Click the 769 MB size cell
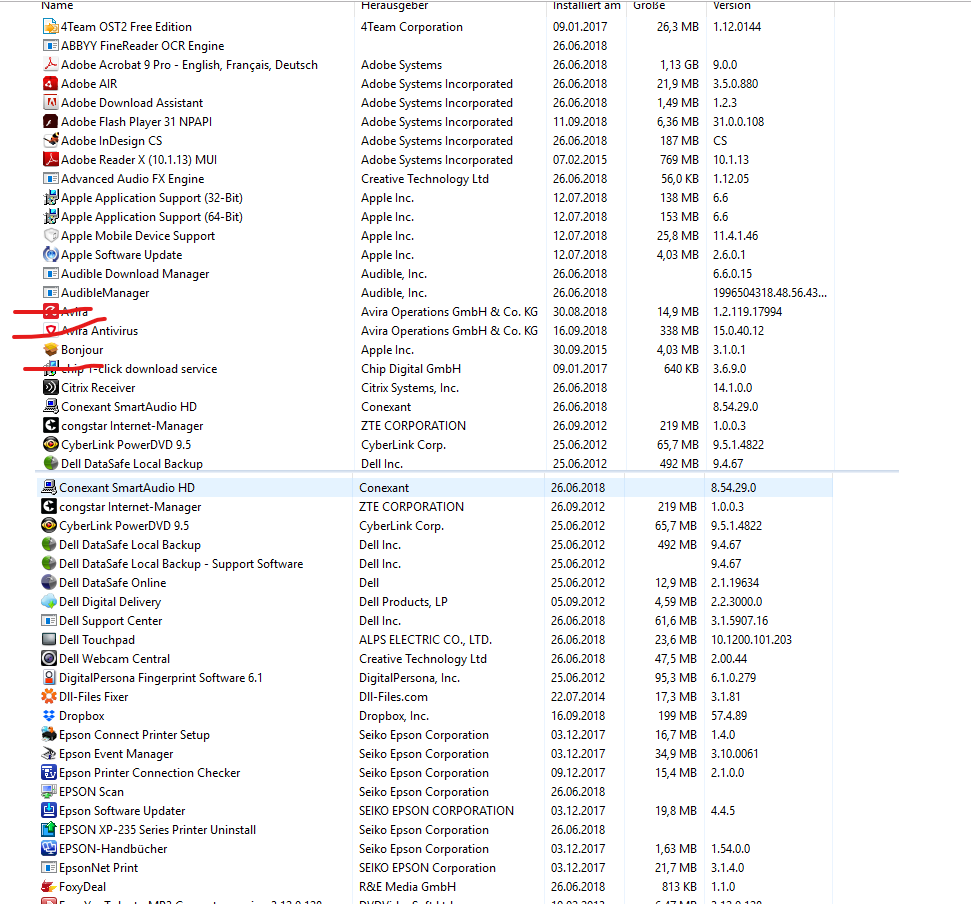The image size is (971, 904). pyautogui.click(x=679, y=160)
